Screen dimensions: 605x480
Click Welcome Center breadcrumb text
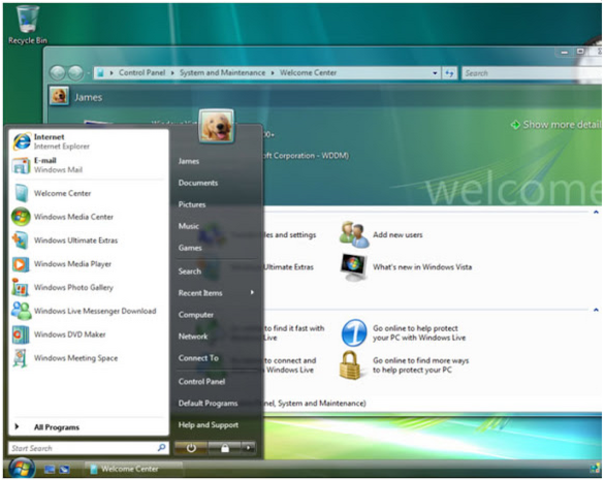click(x=308, y=73)
